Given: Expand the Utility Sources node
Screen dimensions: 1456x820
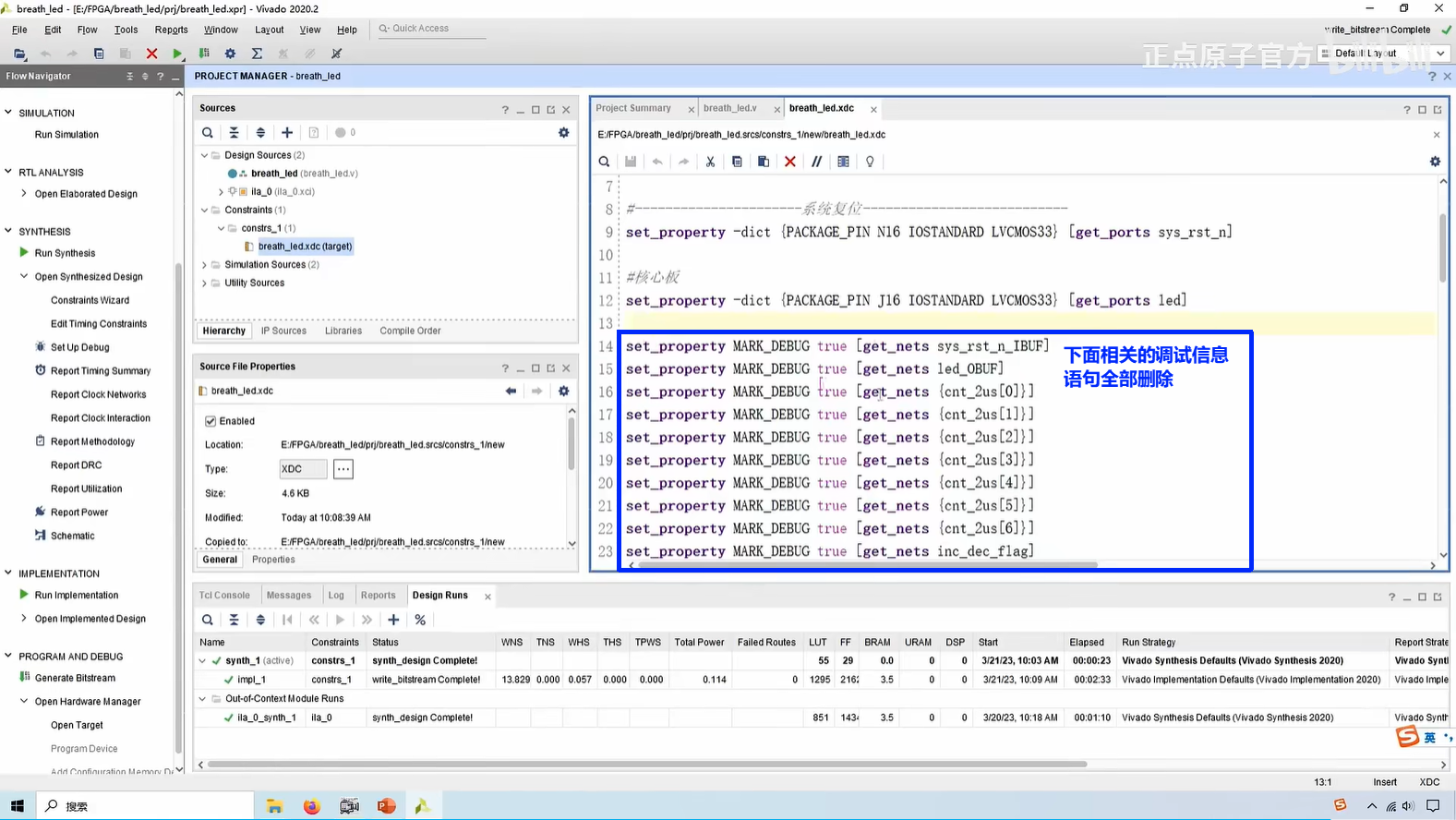Looking at the screenshot, I should click(x=205, y=283).
